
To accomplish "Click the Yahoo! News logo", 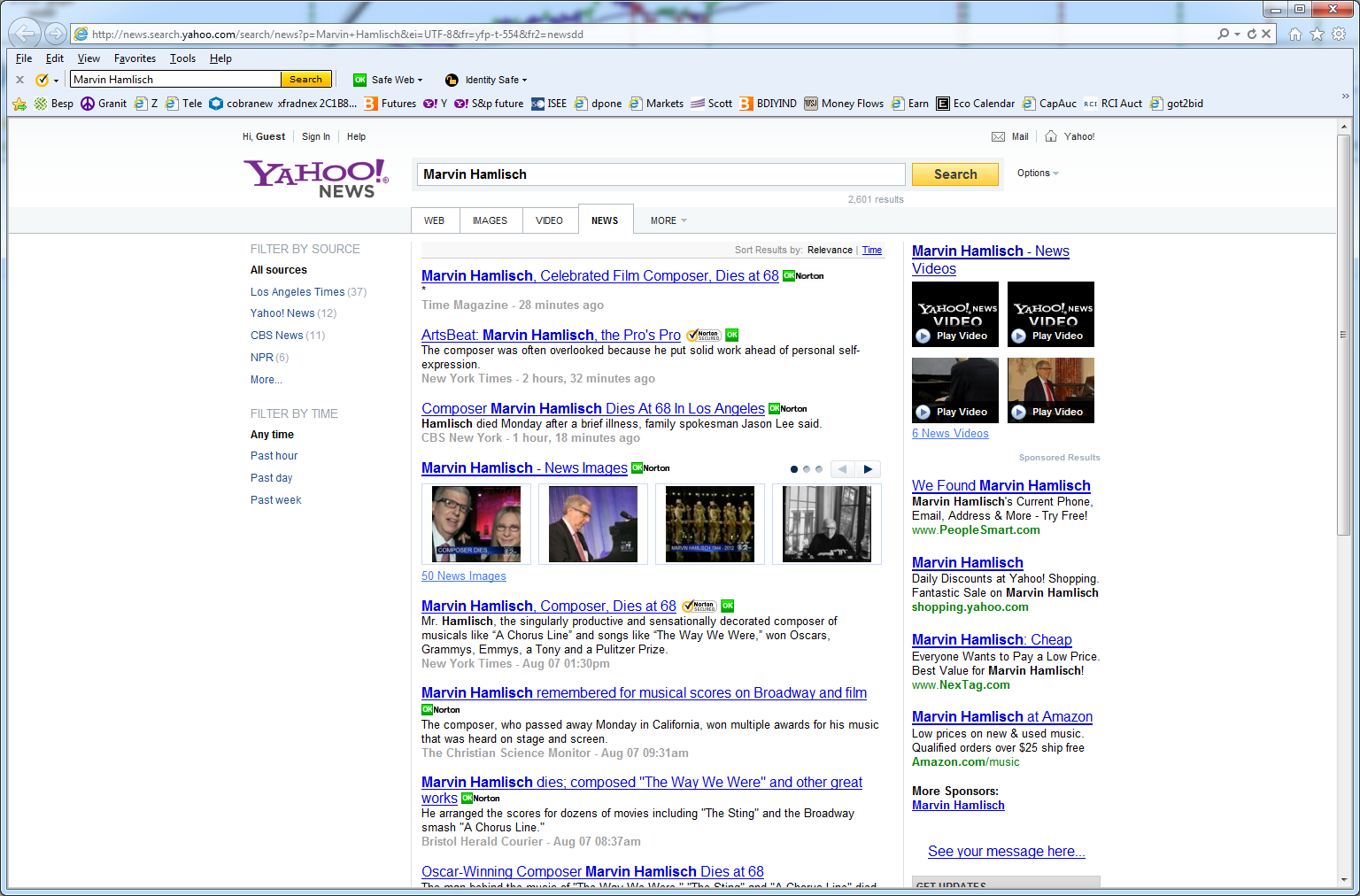I will [x=316, y=178].
